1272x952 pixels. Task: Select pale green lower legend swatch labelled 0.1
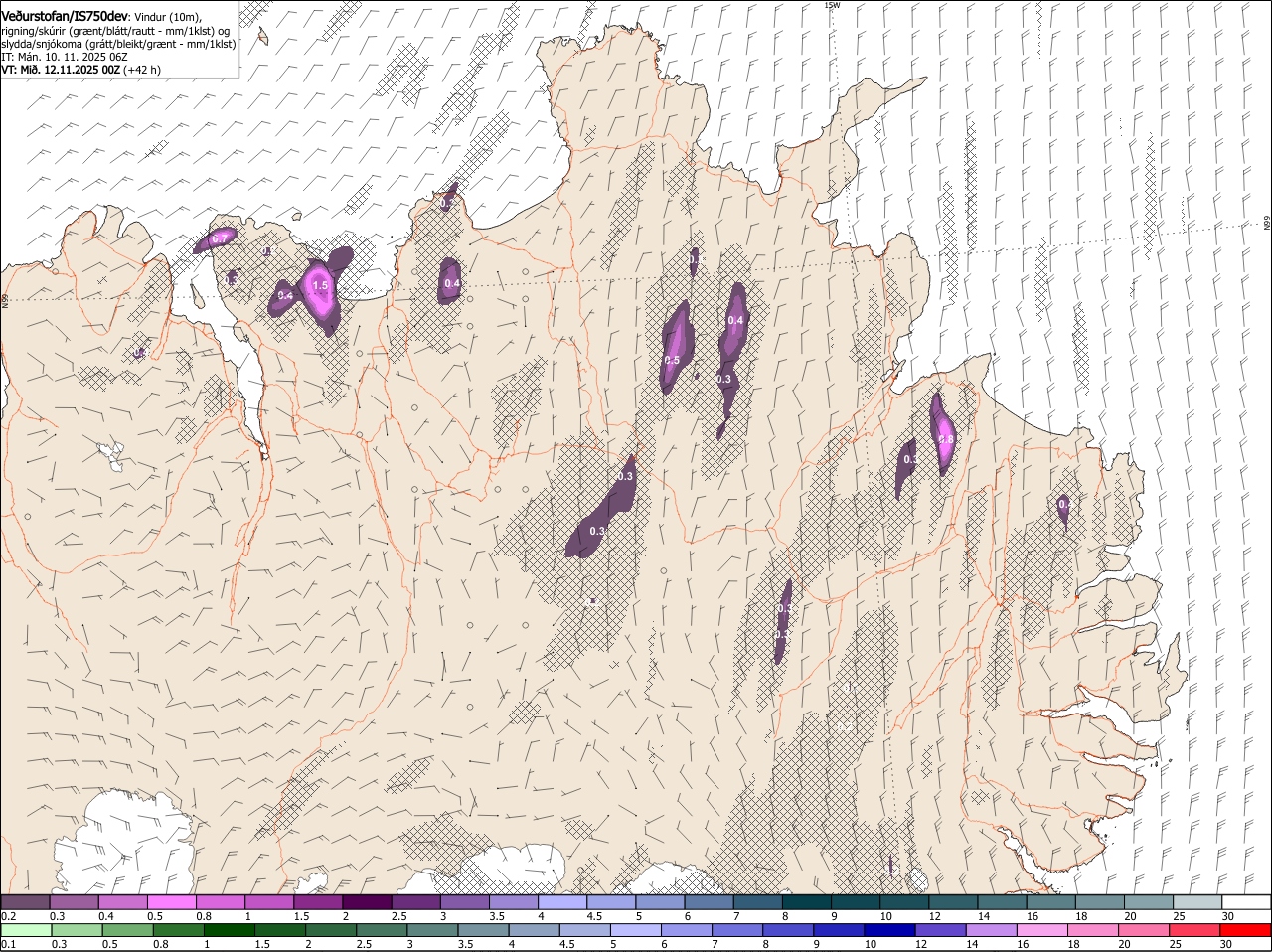tap(27, 930)
